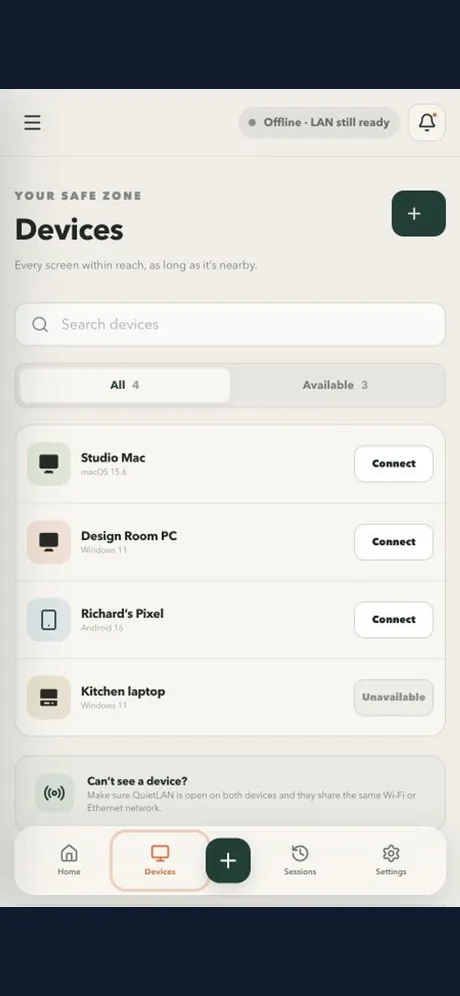Click the Studio Mac monitor icon

click(49, 464)
